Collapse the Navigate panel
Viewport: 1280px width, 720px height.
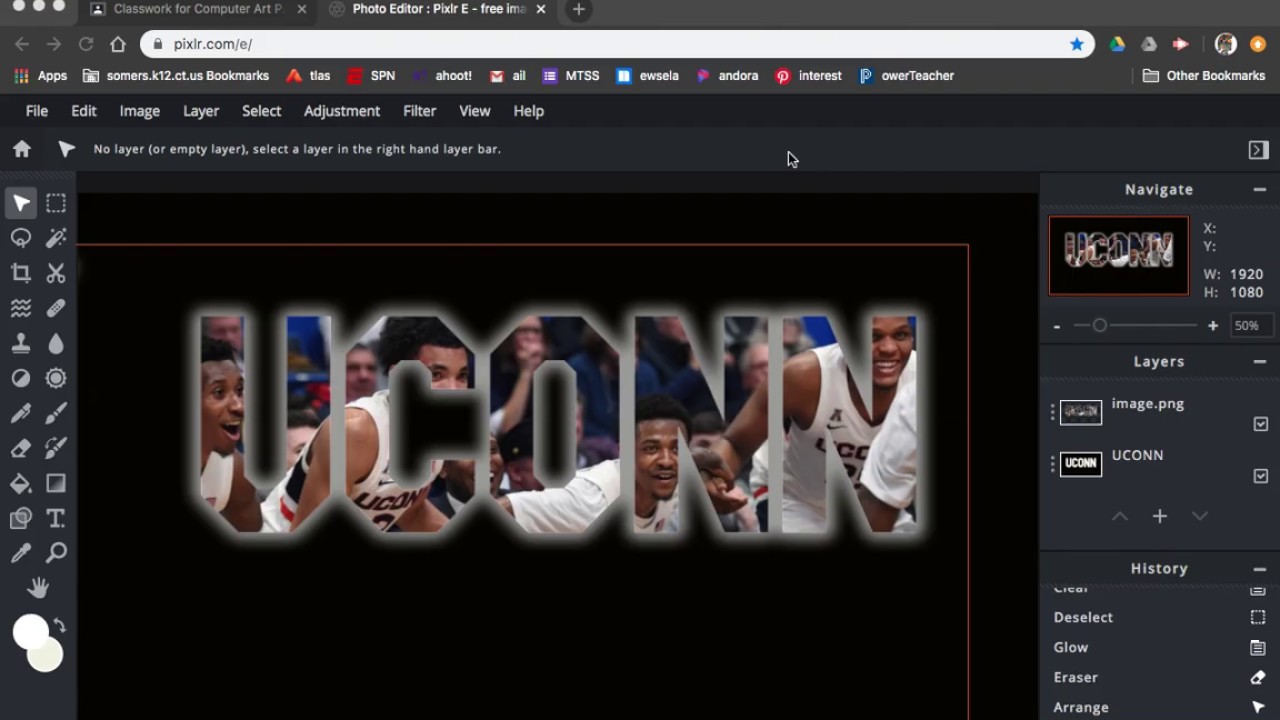[1260, 189]
